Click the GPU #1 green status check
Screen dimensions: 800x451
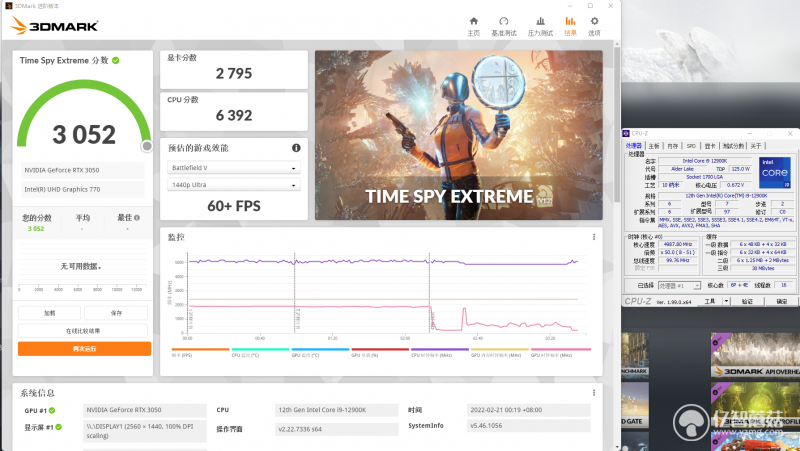point(52,410)
